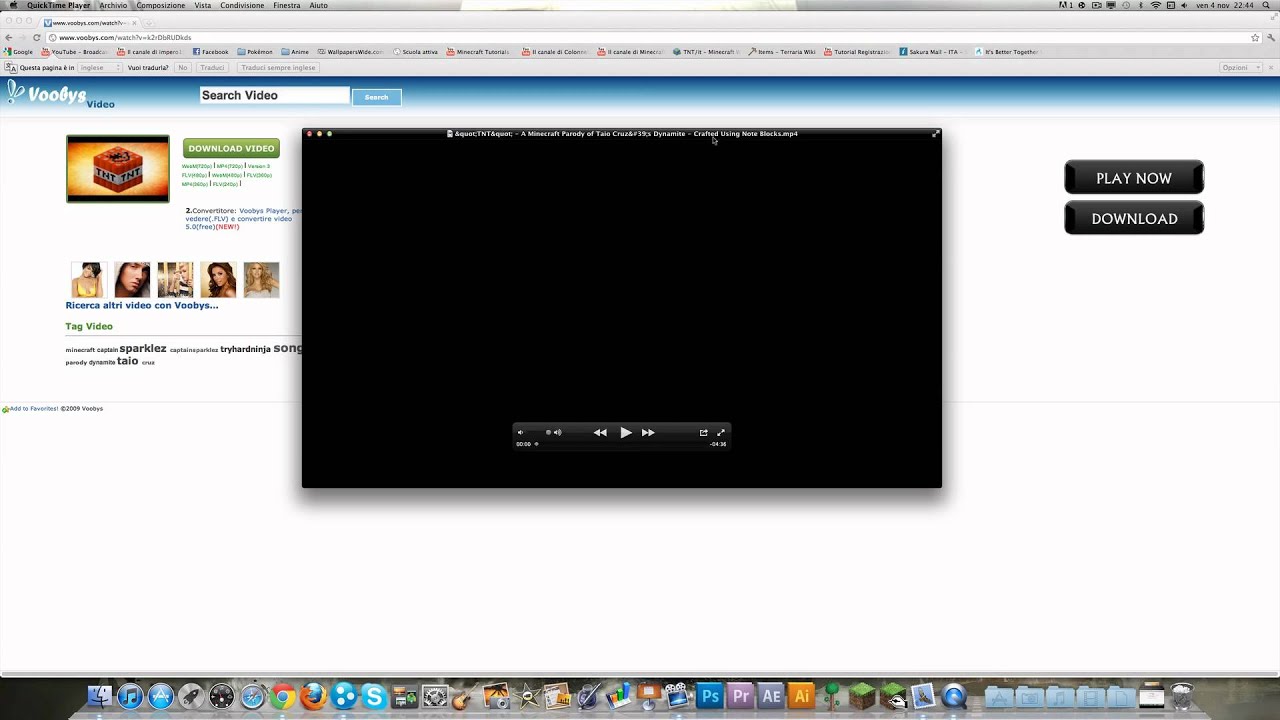
Task: Click the sparklez tag
Action: 143,349
